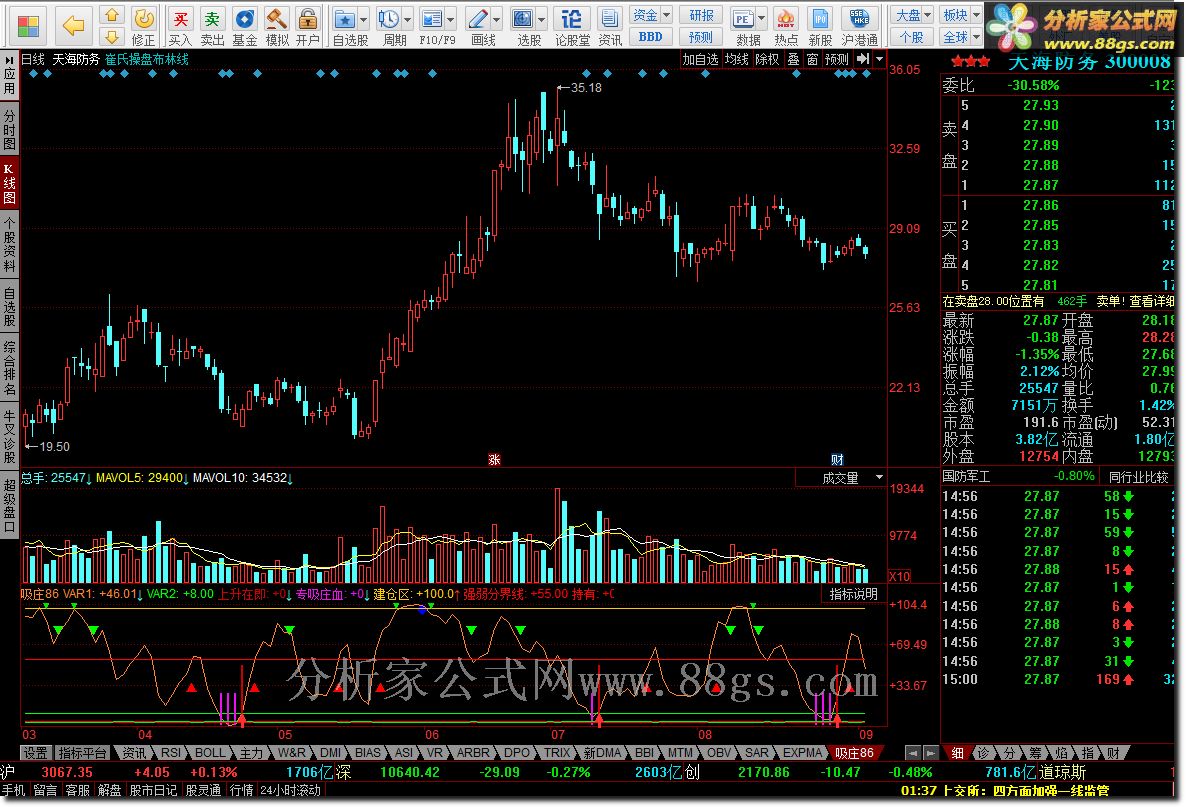The image size is (1186, 807).
Task: Expand 大盘 dropdown arrow
Action: pyautogui.click(x=927, y=15)
